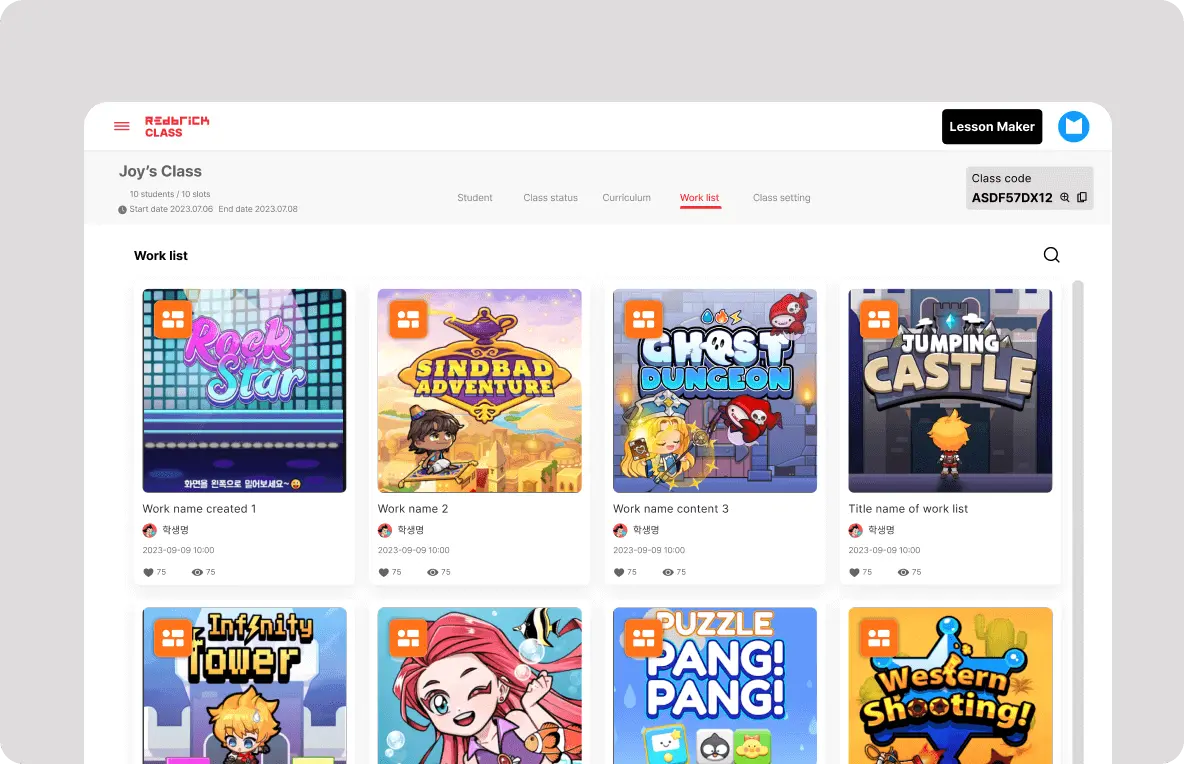Viewport: 1186px width, 764px height.
Task: Click student avatar under Title name of work list
Action: (x=855, y=530)
